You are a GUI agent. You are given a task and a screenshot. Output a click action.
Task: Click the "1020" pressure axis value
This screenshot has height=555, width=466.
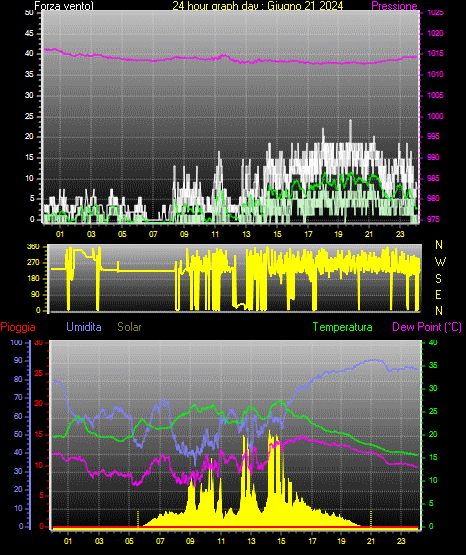tap(436, 33)
